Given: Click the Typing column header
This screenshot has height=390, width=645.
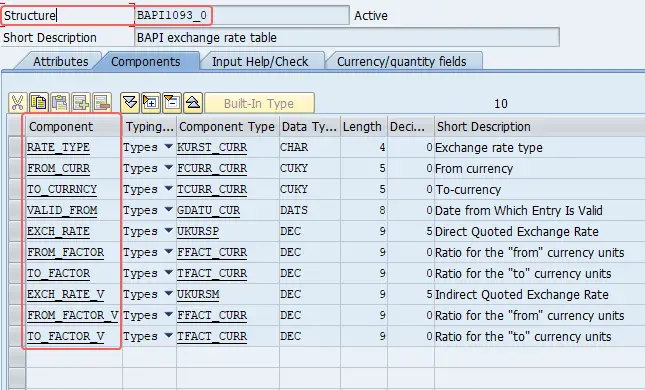Looking at the screenshot, I should tap(149, 127).
